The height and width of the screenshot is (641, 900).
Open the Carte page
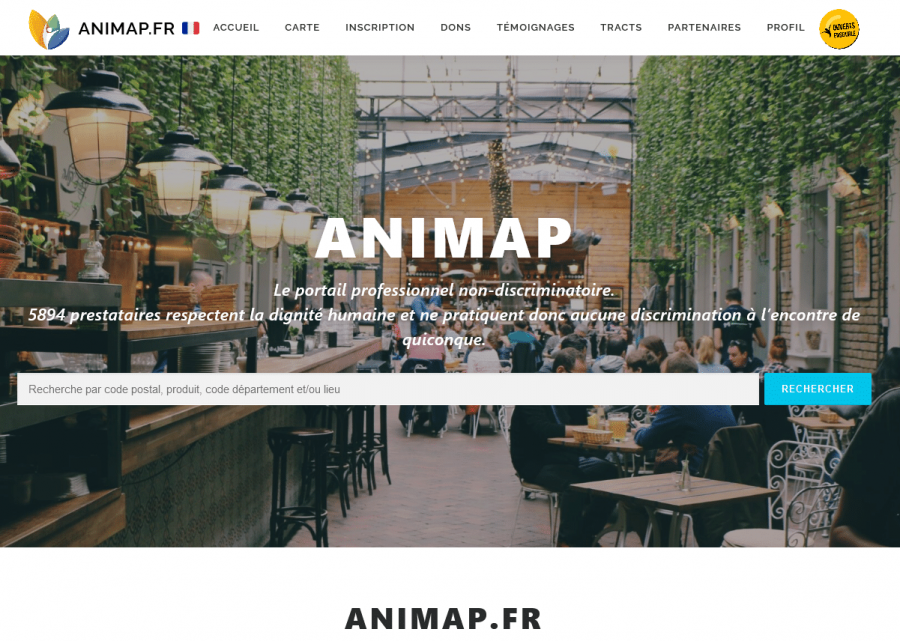(x=302, y=28)
